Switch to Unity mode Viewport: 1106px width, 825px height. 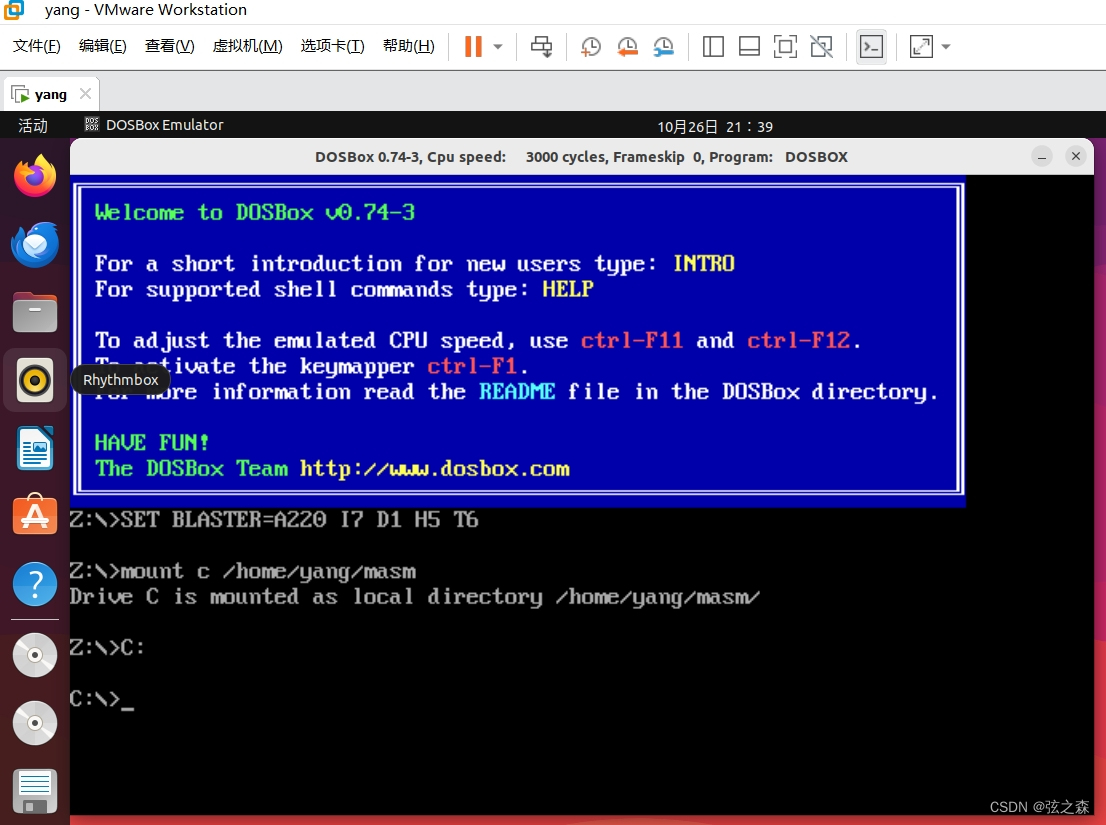[821, 47]
